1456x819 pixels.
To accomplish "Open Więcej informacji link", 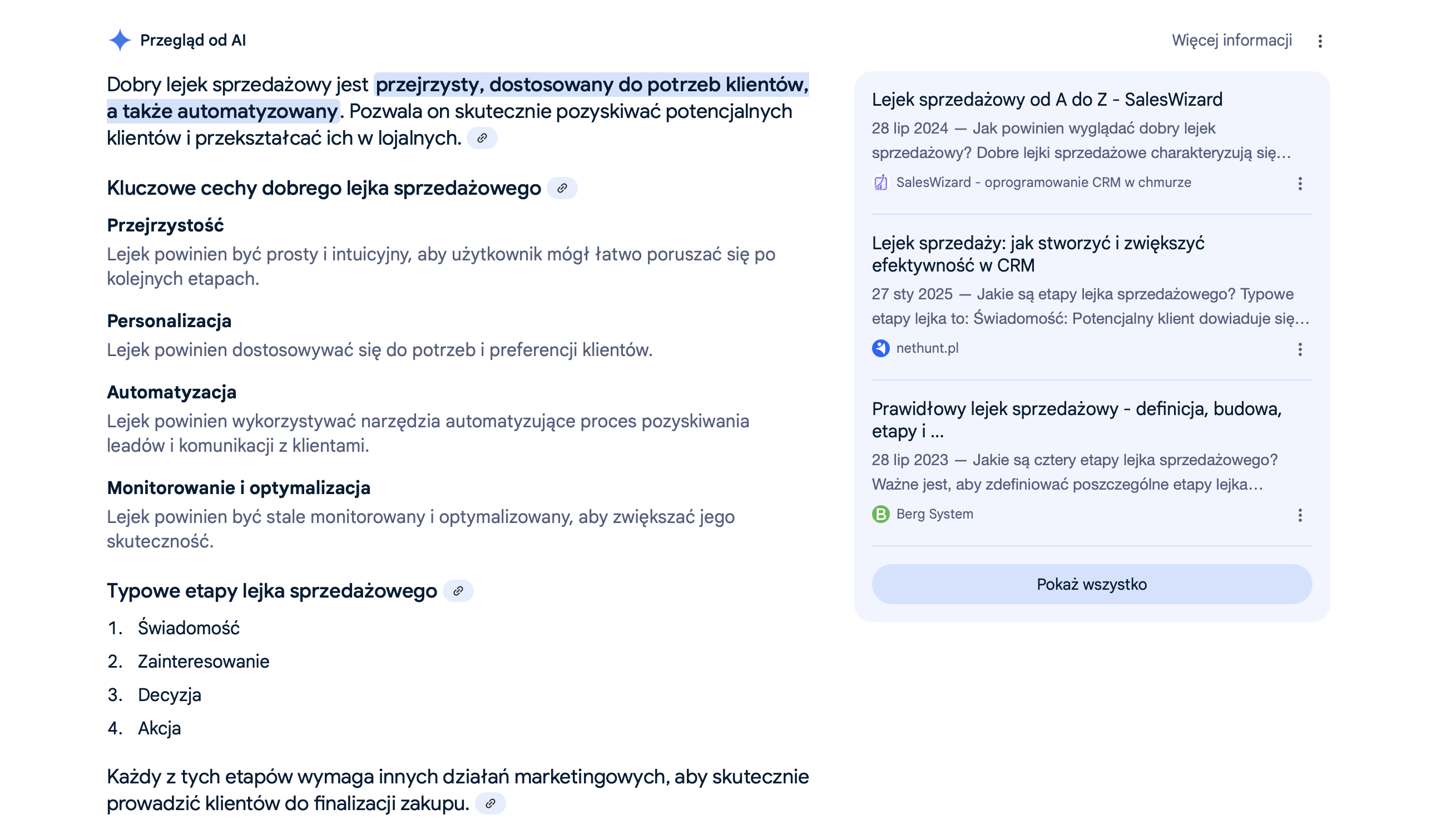I will coord(1231,40).
